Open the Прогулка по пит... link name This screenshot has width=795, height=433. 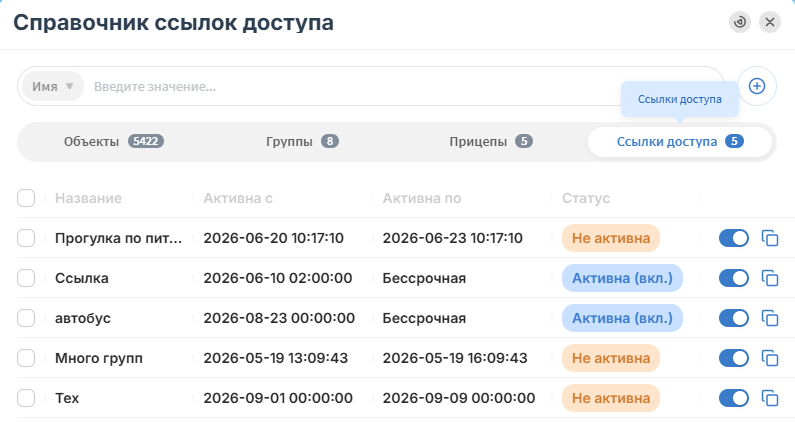[x=118, y=238]
